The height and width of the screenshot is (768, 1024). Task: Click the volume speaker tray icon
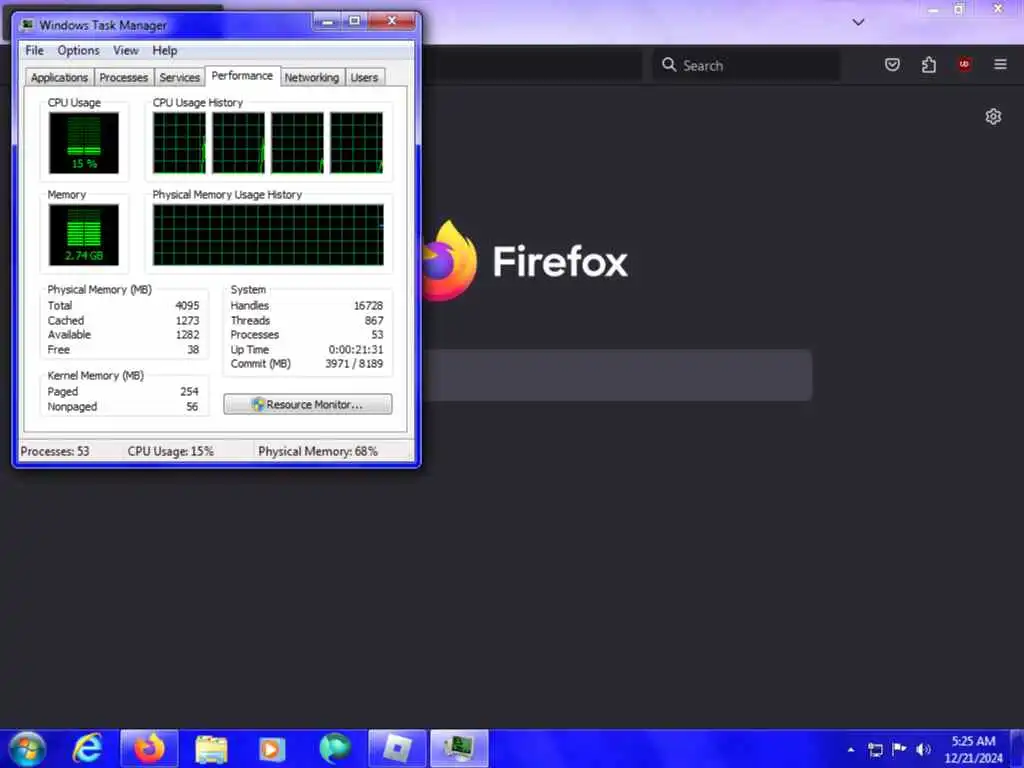[923, 750]
